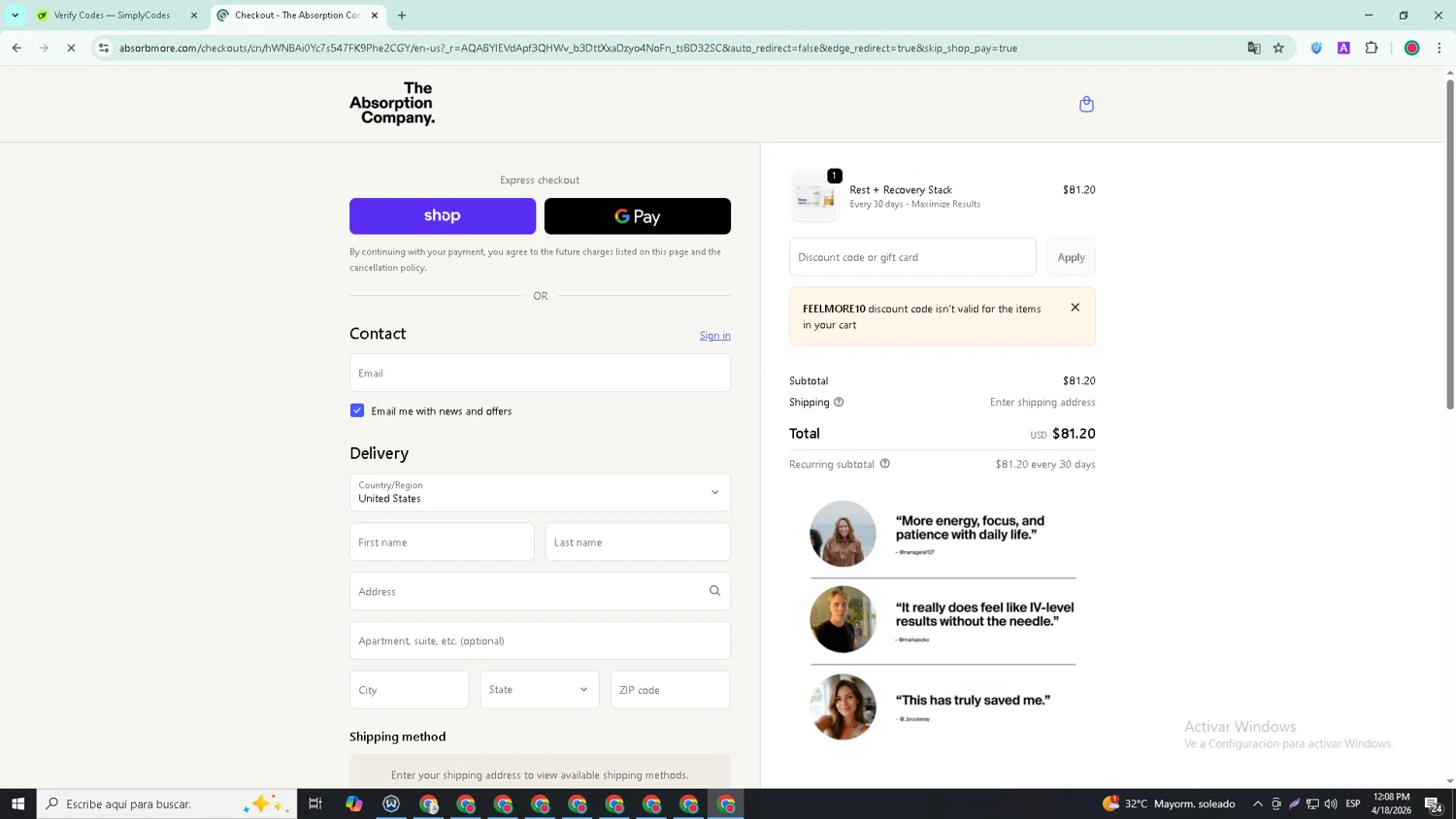Select the Checkout - The Absorption Company tab
The height and width of the screenshot is (819, 1456).
pos(296,16)
